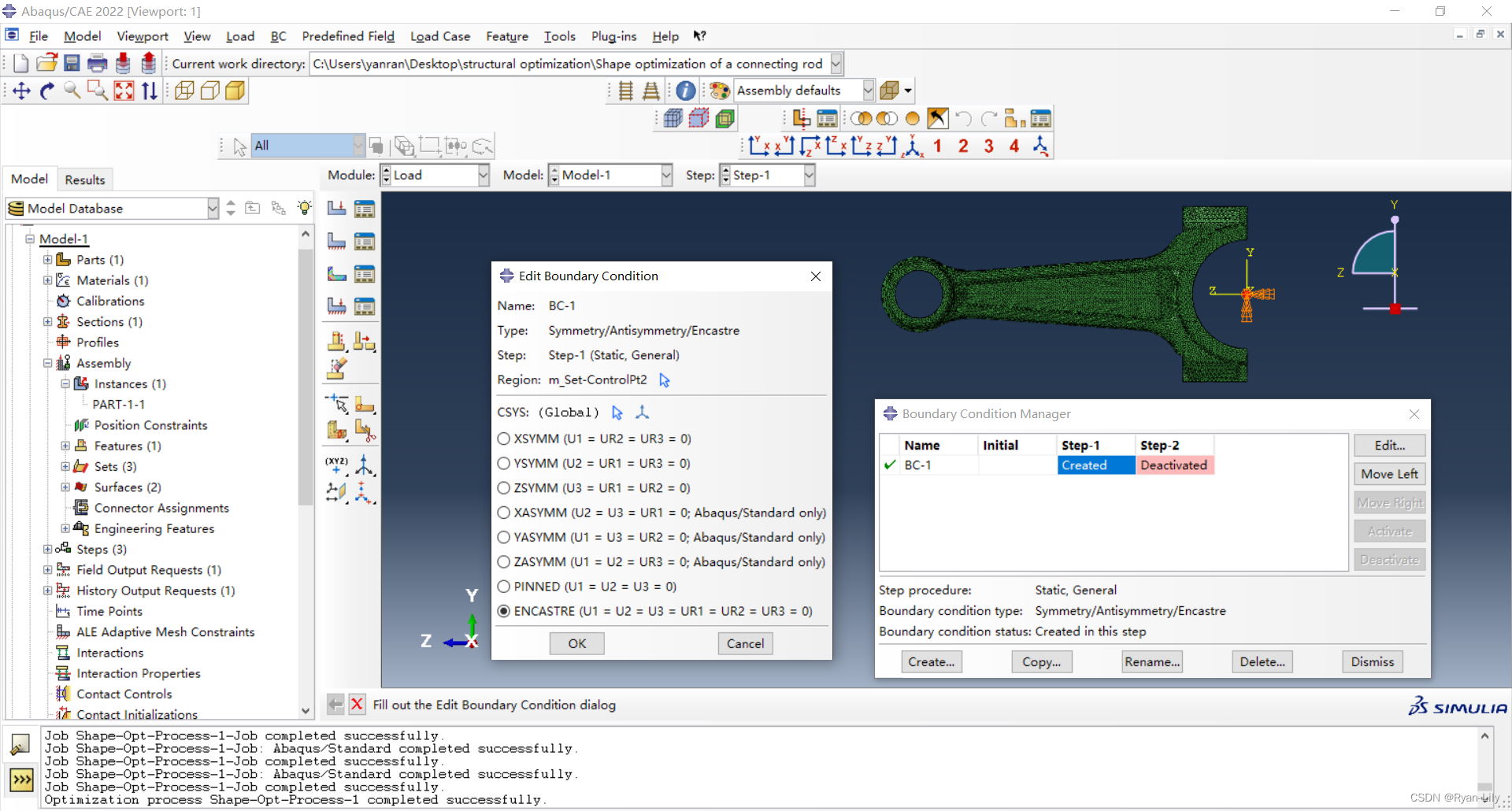
Task: Expand the Materials (1) tree node
Action: (47, 280)
